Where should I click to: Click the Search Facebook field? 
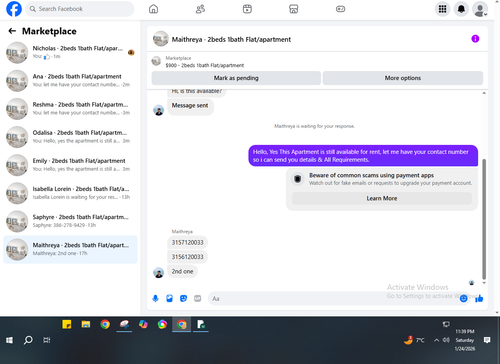click(x=80, y=9)
